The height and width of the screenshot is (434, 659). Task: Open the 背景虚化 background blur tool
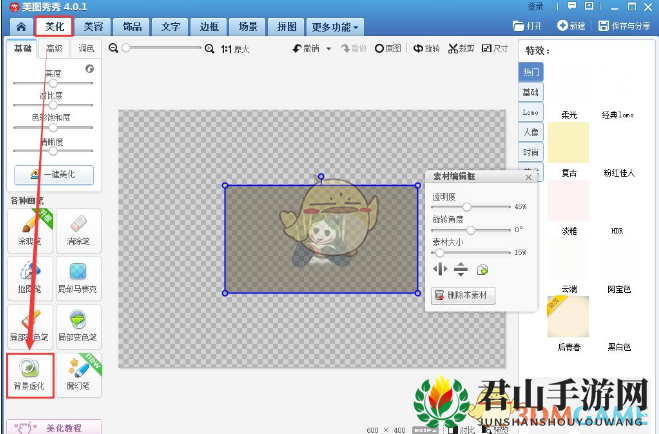pyautogui.click(x=30, y=375)
